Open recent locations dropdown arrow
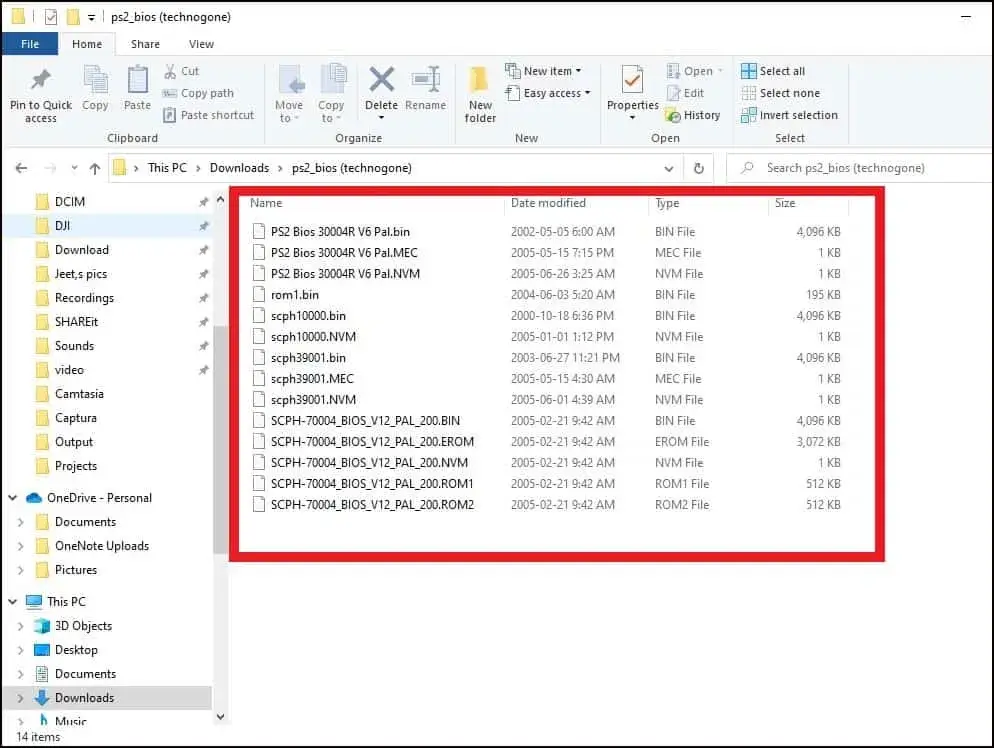 coord(74,168)
